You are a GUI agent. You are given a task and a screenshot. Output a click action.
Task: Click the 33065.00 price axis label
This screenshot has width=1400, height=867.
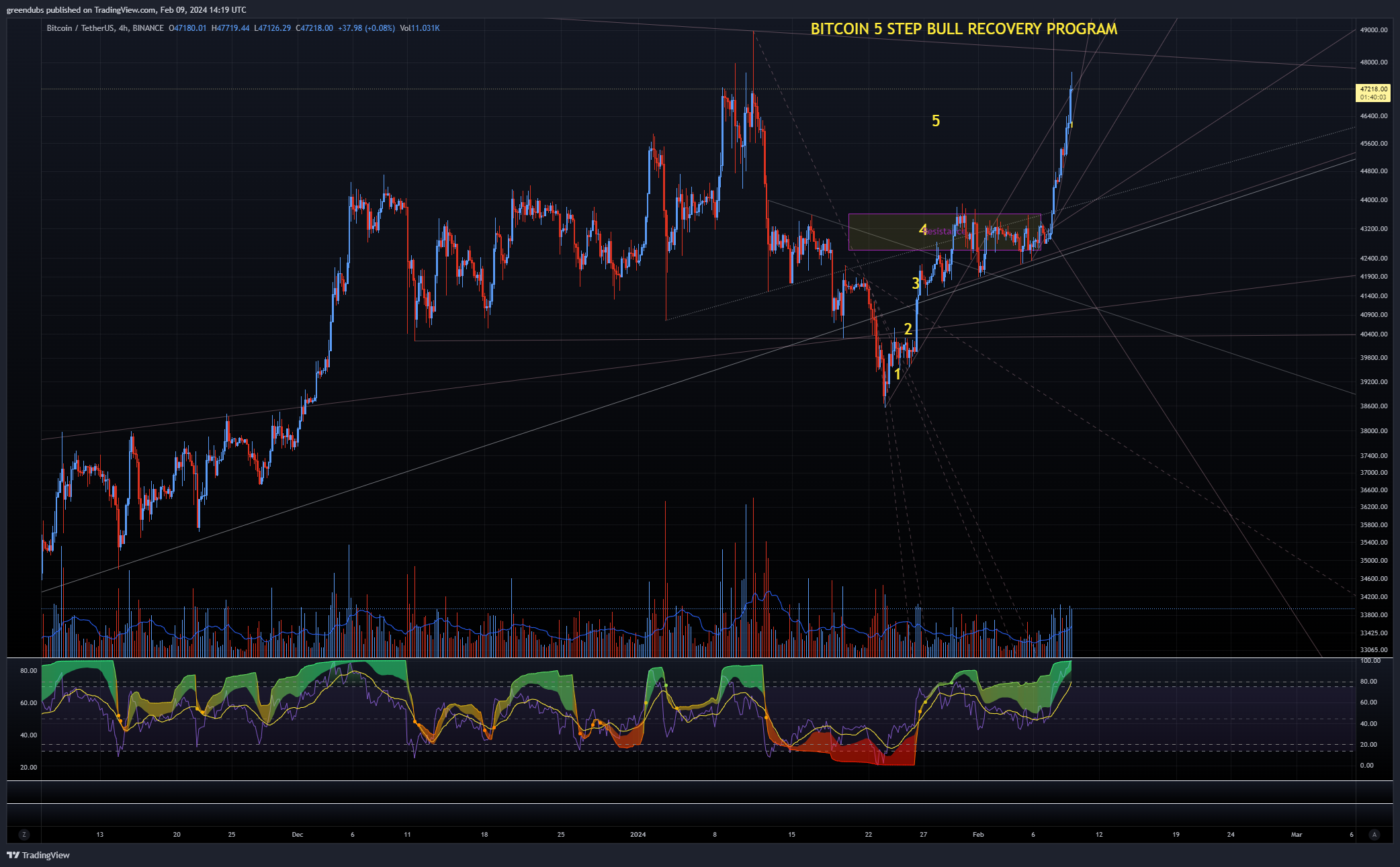pyautogui.click(x=1374, y=650)
